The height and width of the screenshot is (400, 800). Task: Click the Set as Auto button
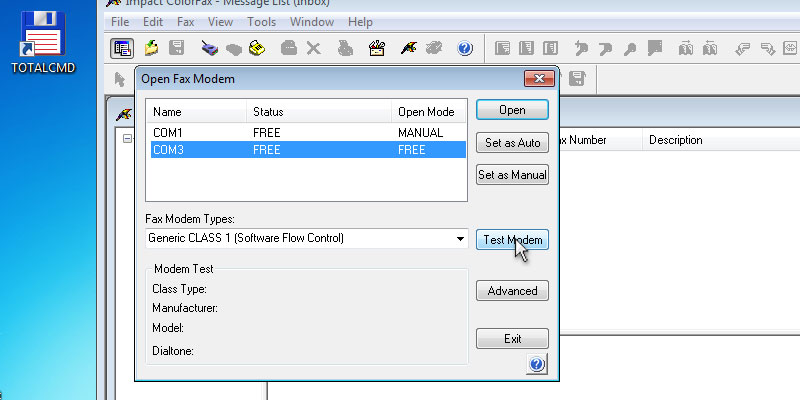pos(512,143)
